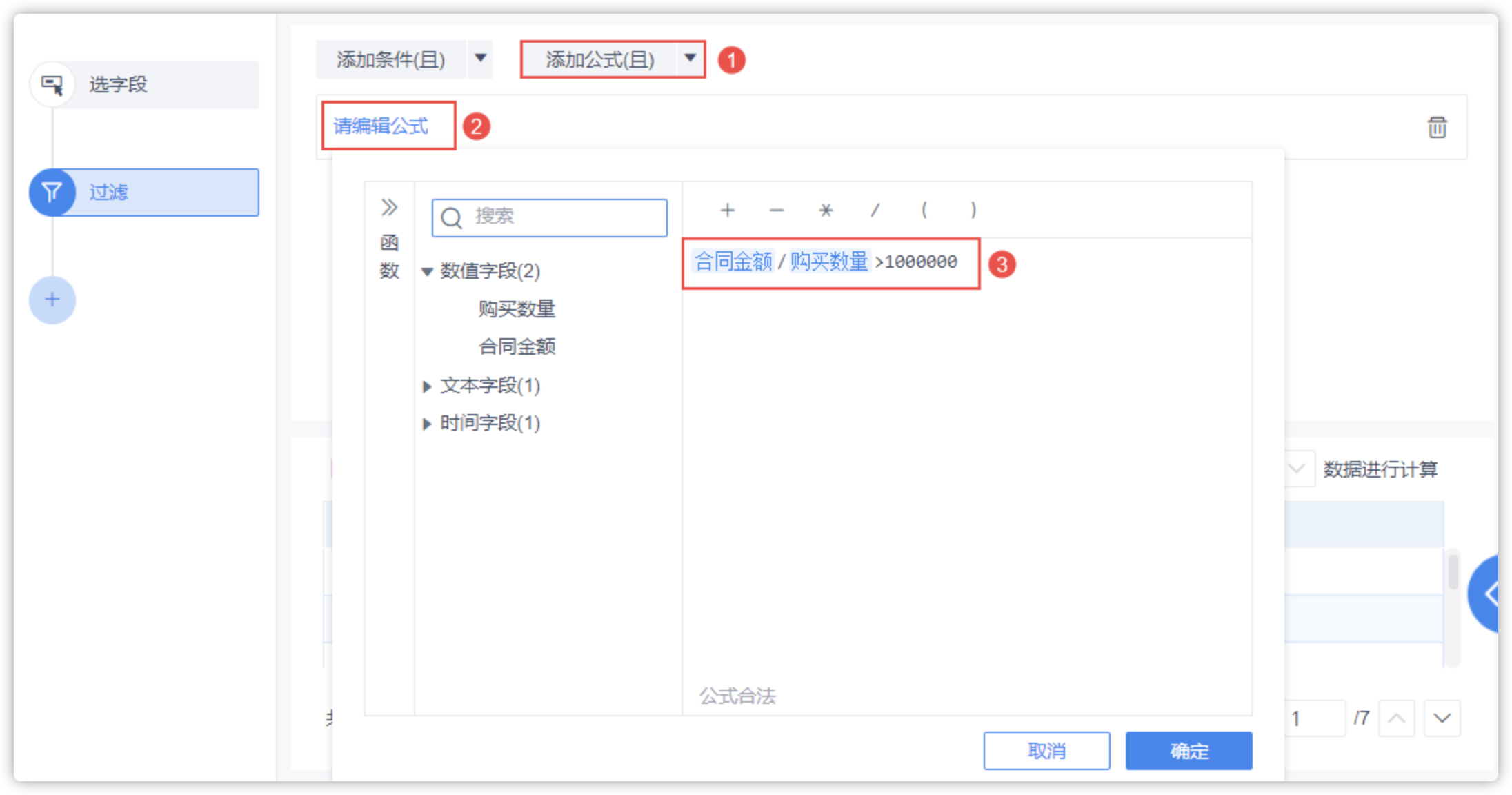The height and width of the screenshot is (795, 1512).
Task: Click the 添加条件(且) button
Action: (x=391, y=59)
